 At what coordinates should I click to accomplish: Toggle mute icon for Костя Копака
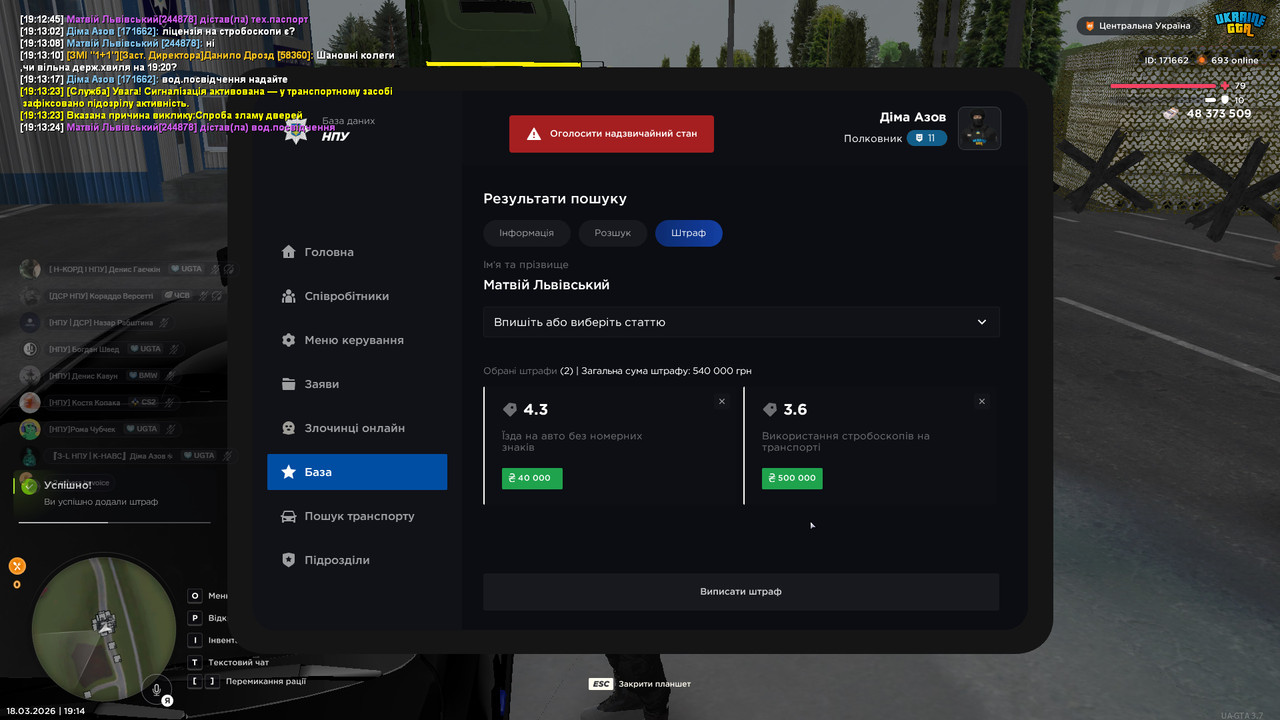click(170, 402)
